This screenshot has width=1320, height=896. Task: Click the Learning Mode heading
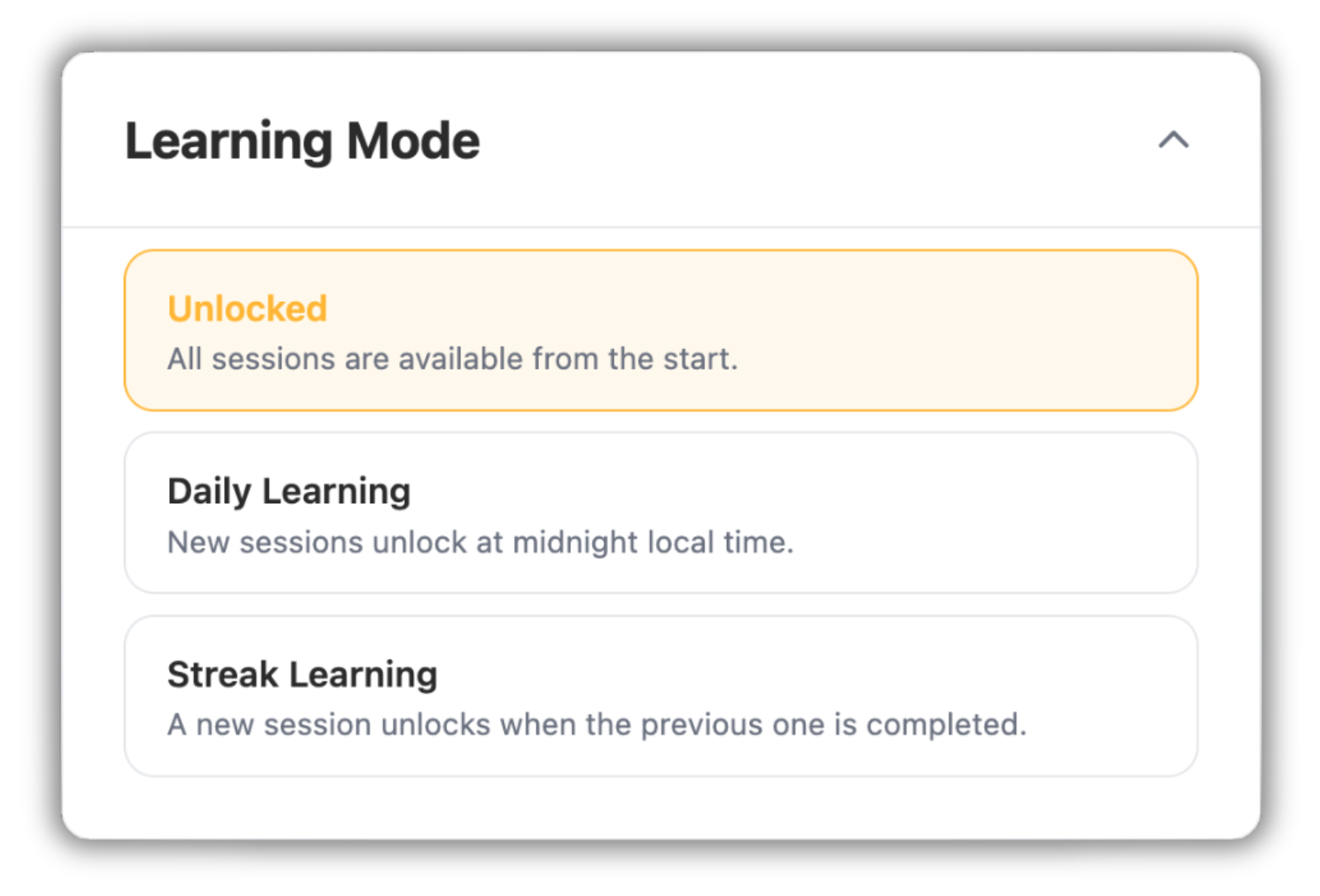tap(302, 141)
